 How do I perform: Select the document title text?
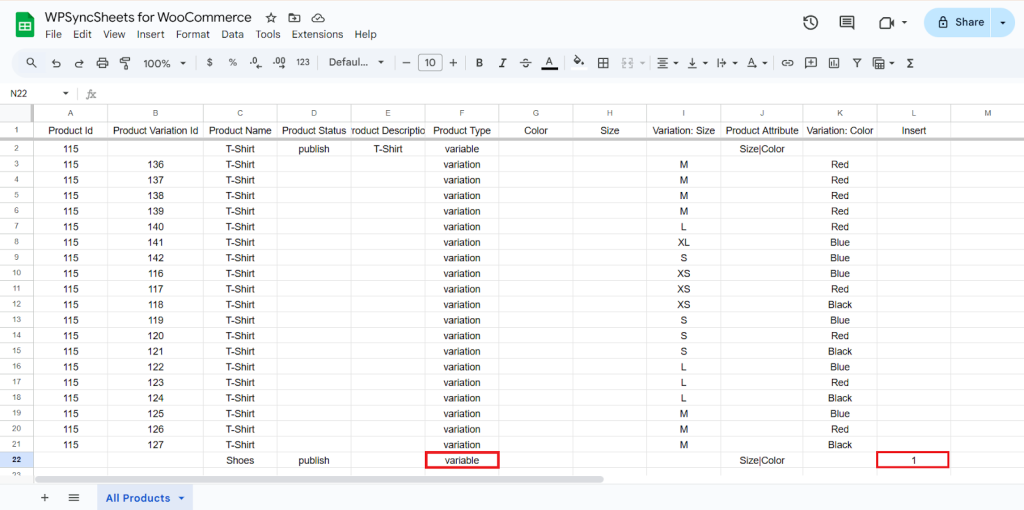pos(148,17)
